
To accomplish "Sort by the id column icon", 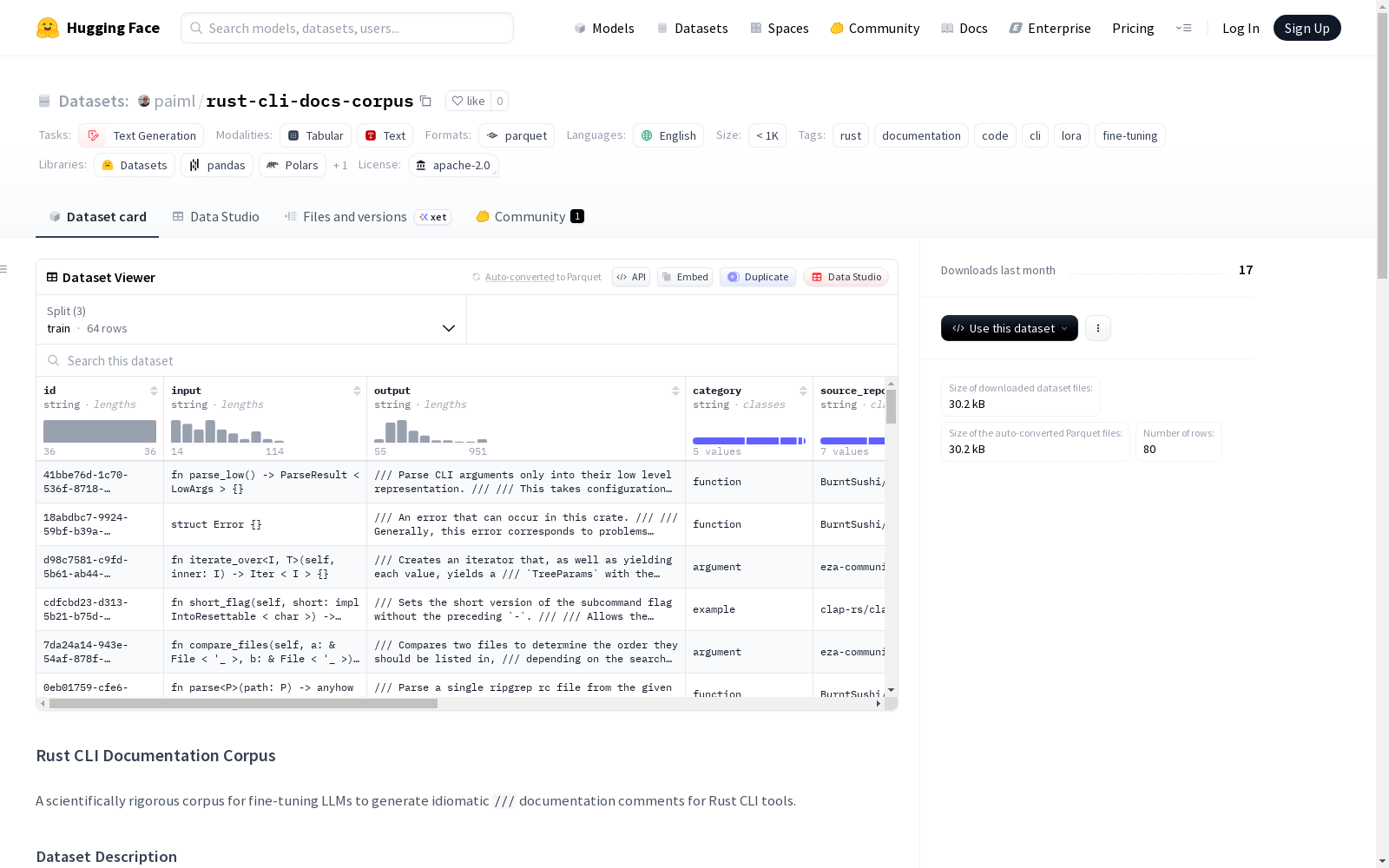I will pos(154,391).
